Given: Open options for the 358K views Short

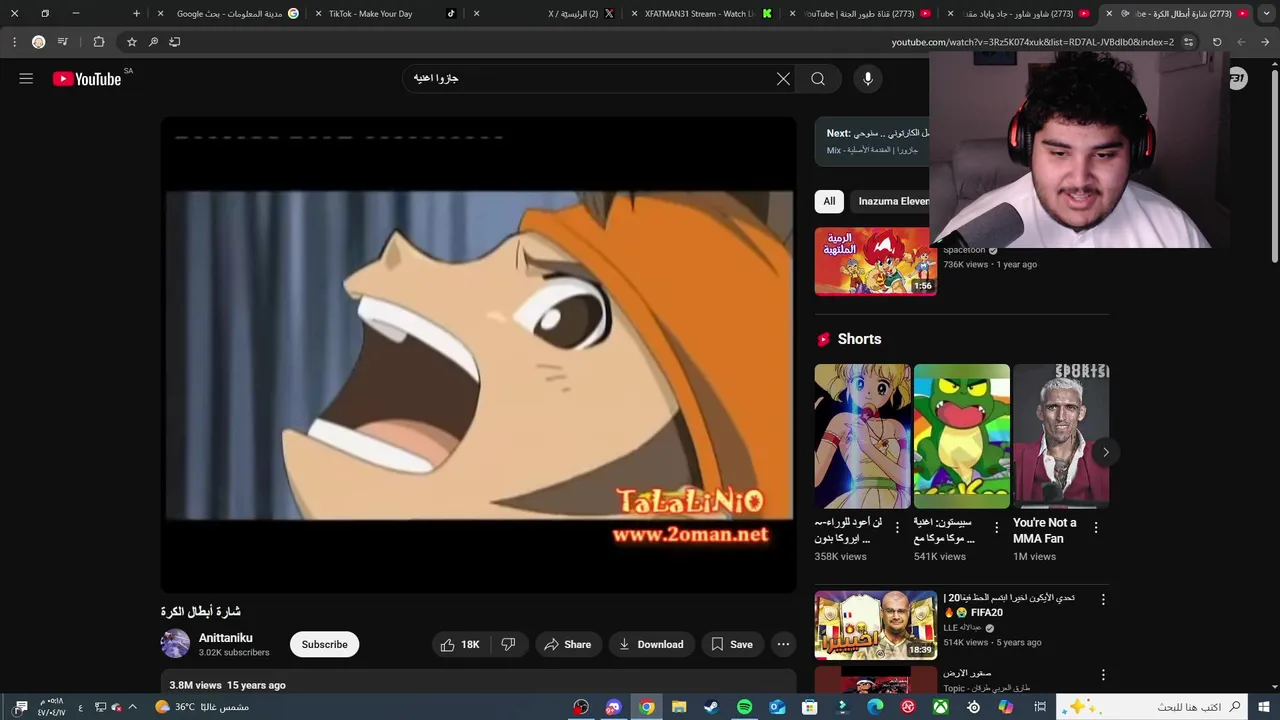Looking at the screenshot, I should click(897, 527).
